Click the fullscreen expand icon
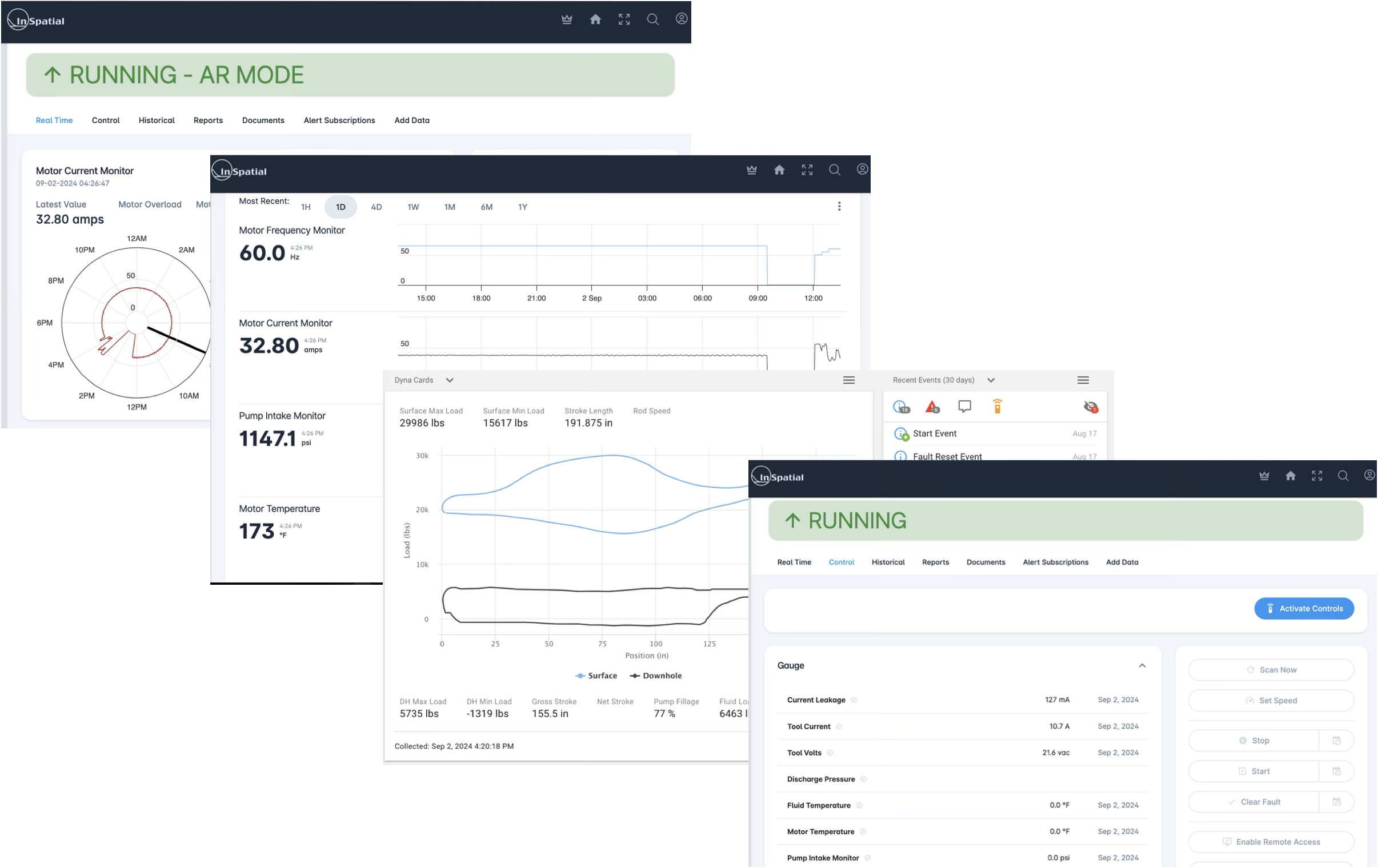 tap(624, 19)
